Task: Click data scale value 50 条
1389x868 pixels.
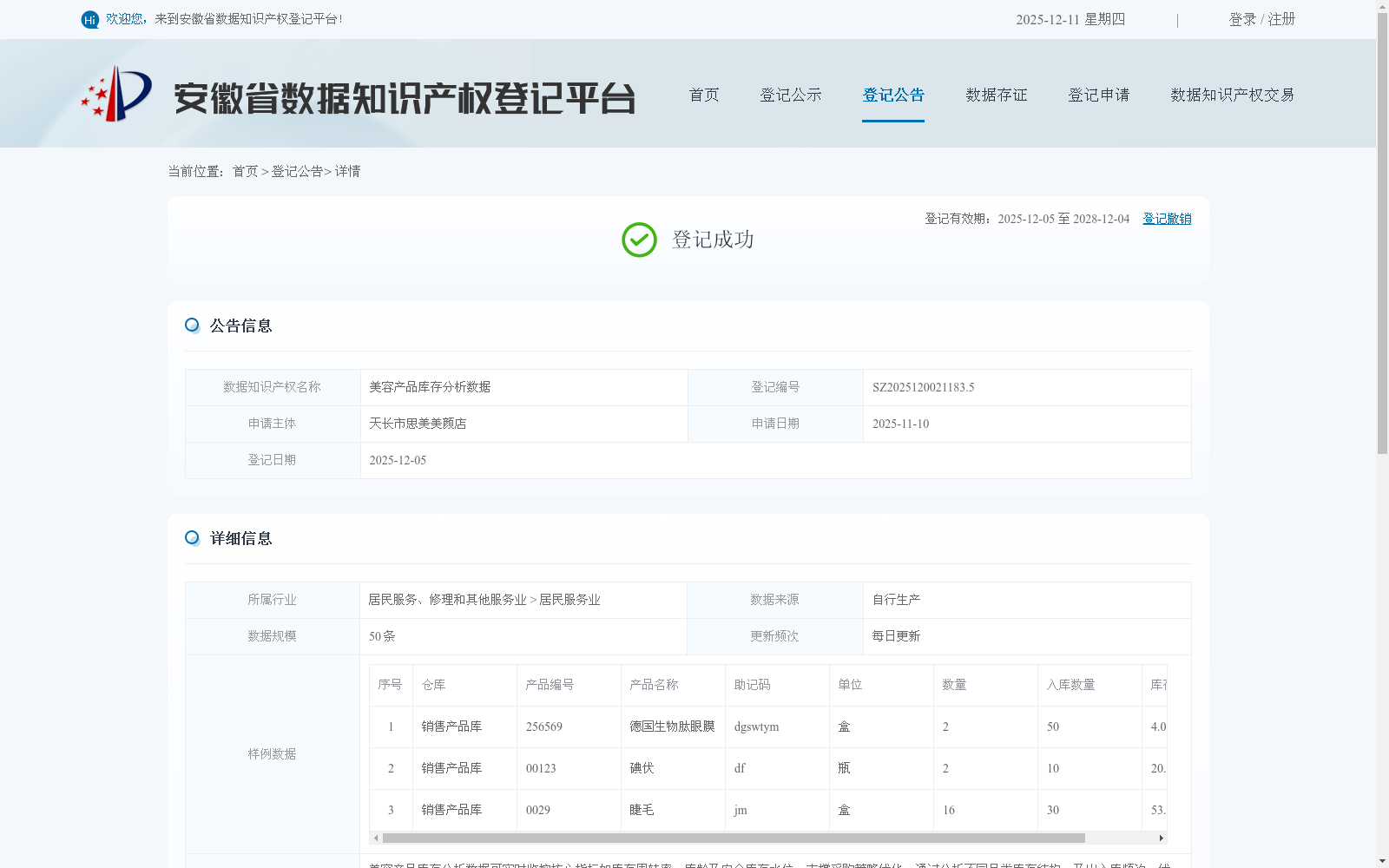Action: 382,636
